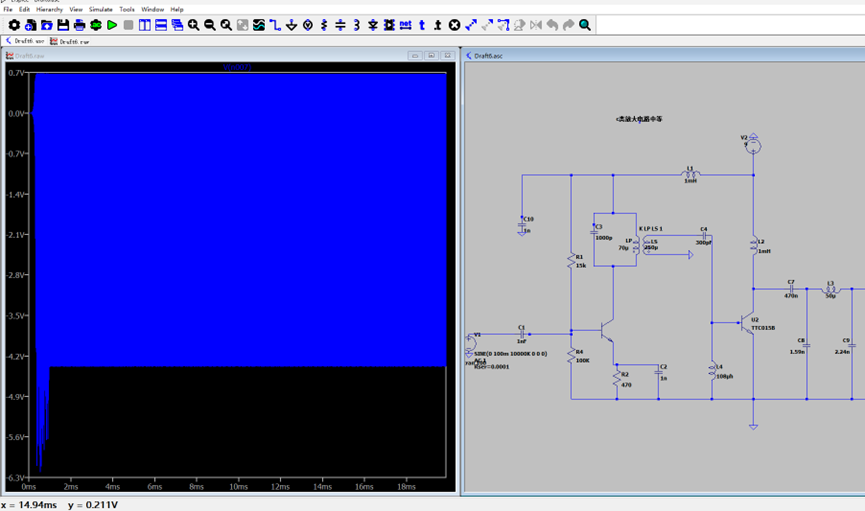This screenshot has width=865, height=511.
Task: Select resistor R1 15k in schematic
Action: [572, 260]
